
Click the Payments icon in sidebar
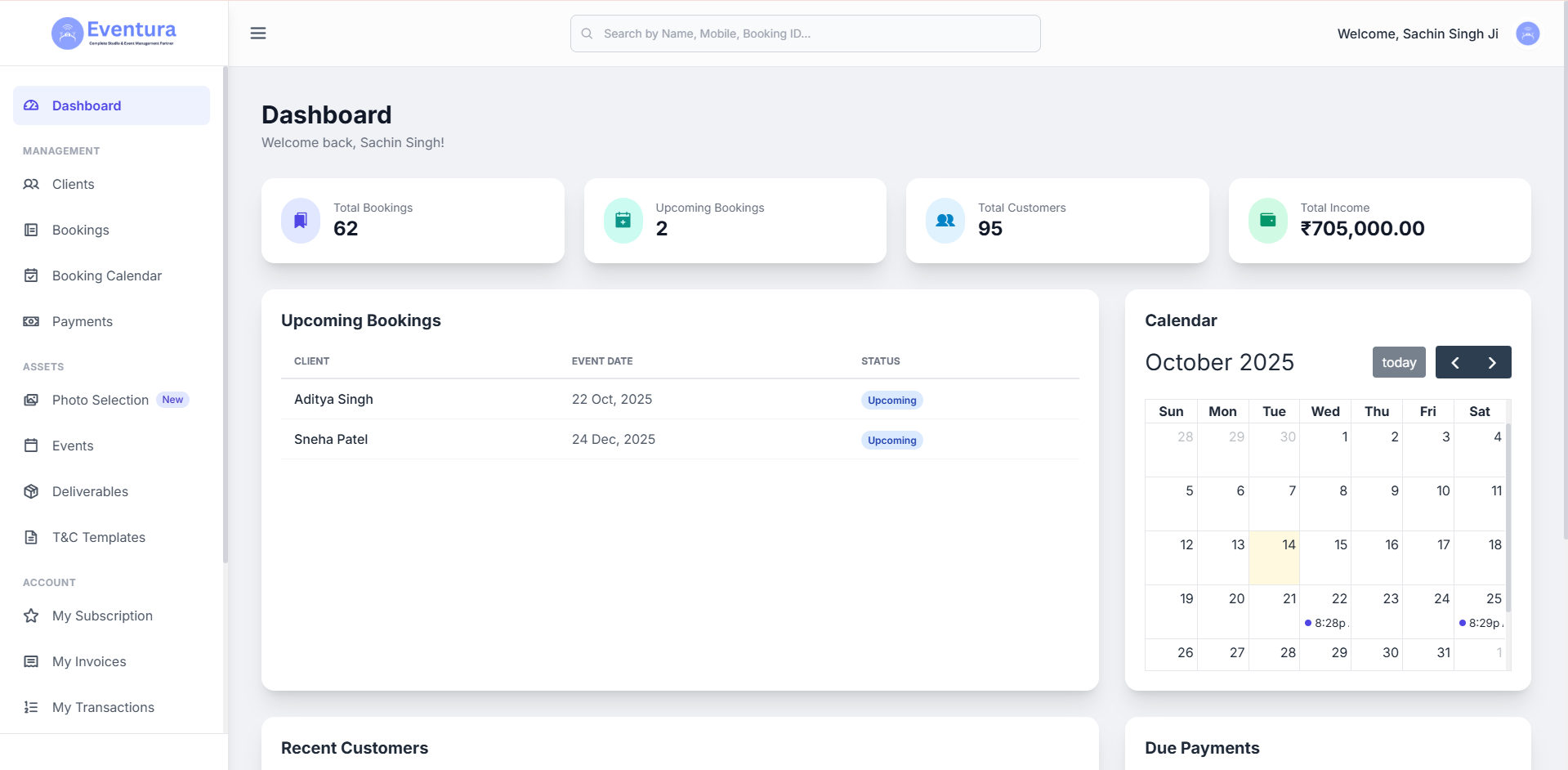click(31, 321)
